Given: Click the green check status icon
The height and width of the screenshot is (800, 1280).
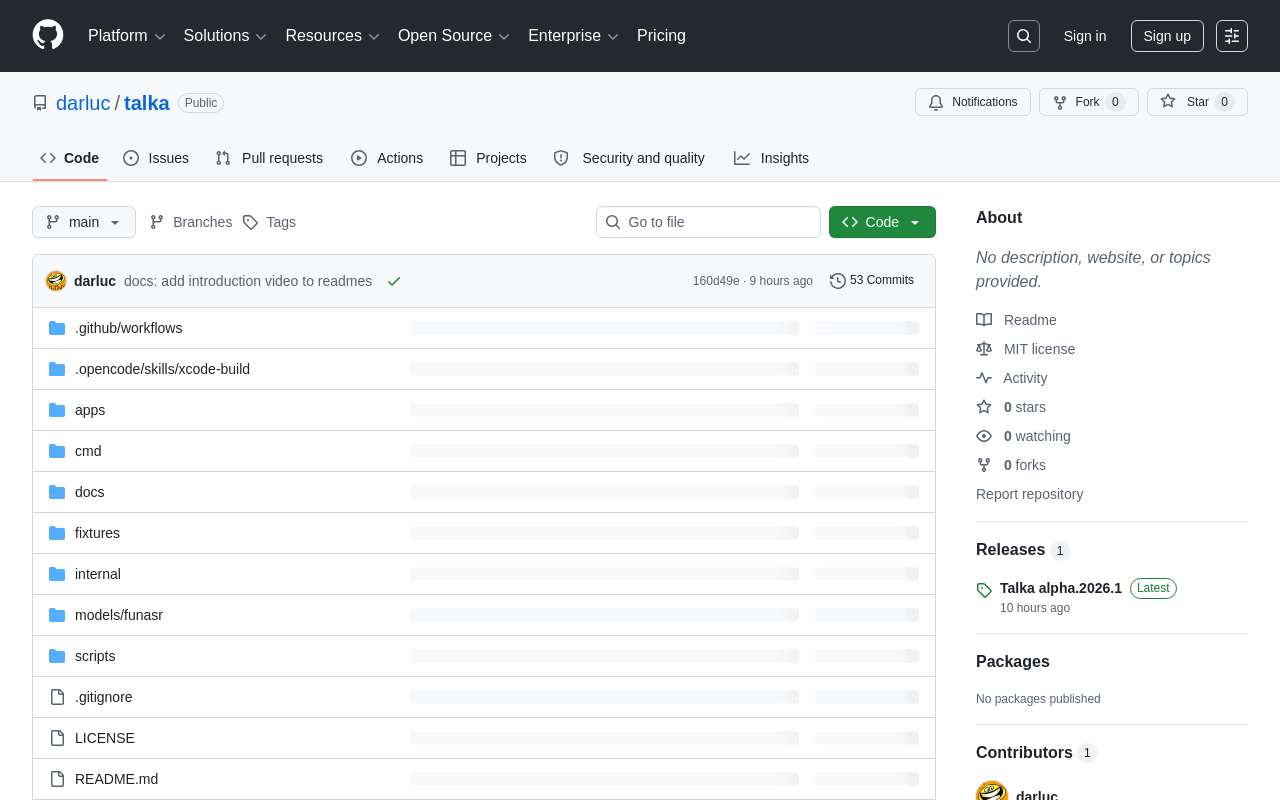Looking at the screenshot, I should click(394, 281).
